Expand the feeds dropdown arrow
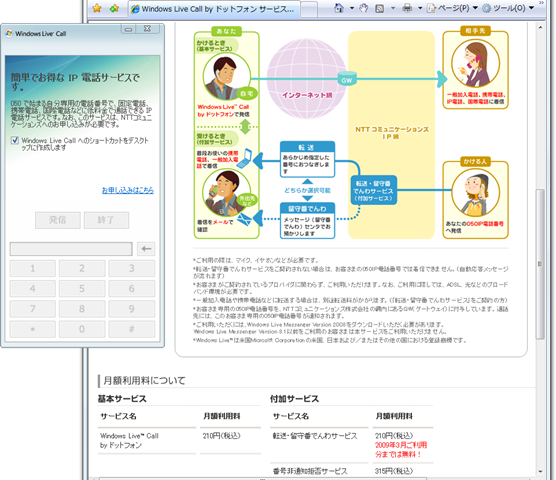The width and height of the screenshot is (556, 480). click(393, 8)
